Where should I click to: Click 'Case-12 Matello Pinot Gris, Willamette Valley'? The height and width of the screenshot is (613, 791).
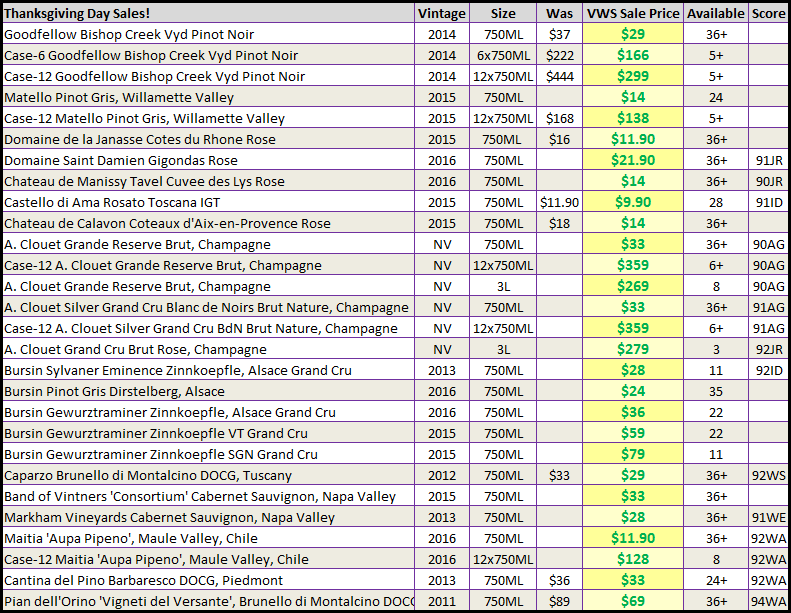[x=144, y=119]
